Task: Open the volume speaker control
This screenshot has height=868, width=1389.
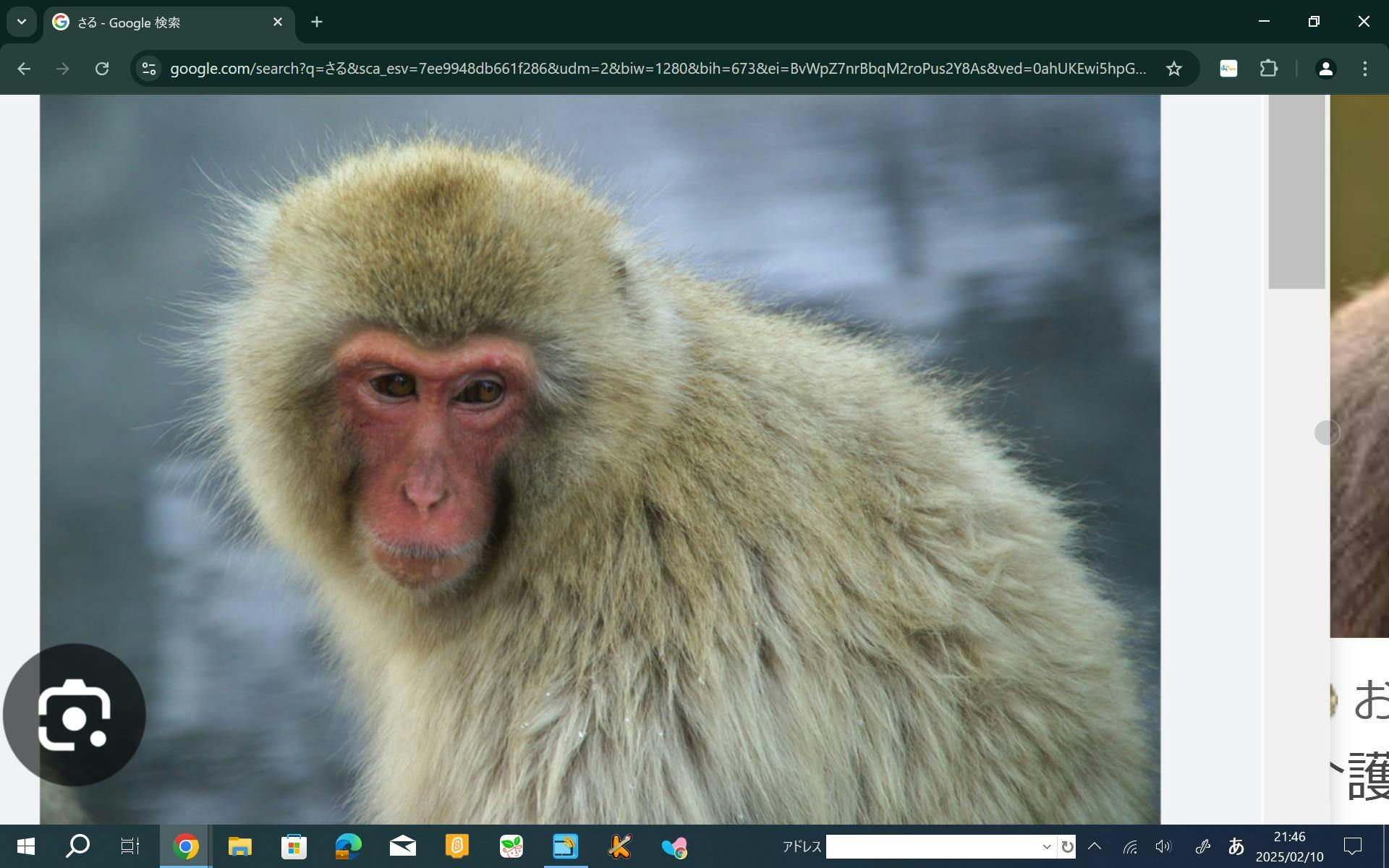Action: click(x=1163, y=846)
